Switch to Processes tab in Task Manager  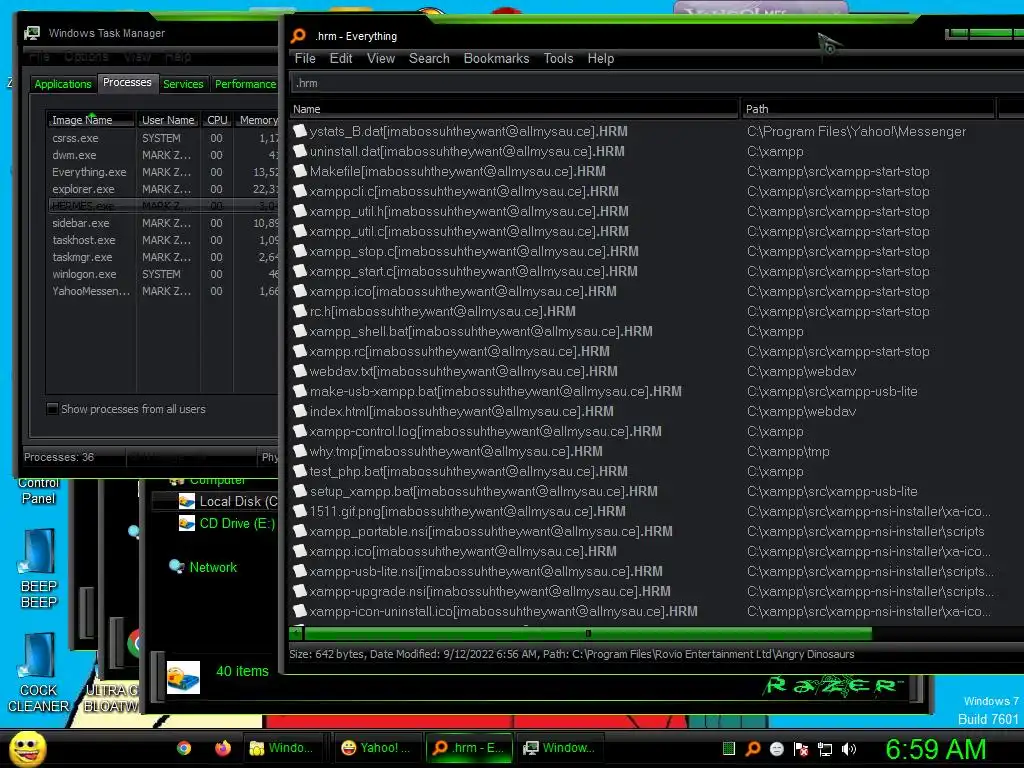[127, 82]
